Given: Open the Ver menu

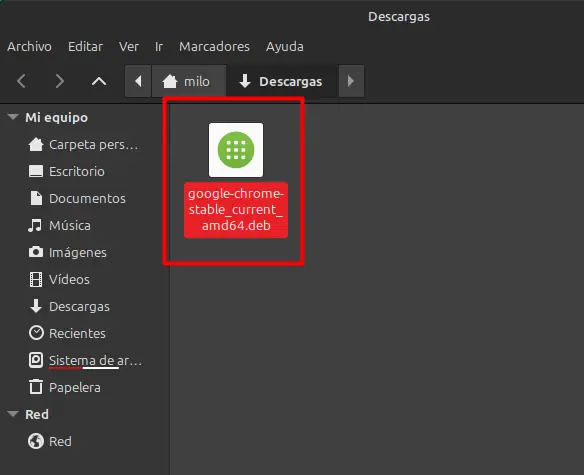Looking at the screenshot, I should click(129, 47).
